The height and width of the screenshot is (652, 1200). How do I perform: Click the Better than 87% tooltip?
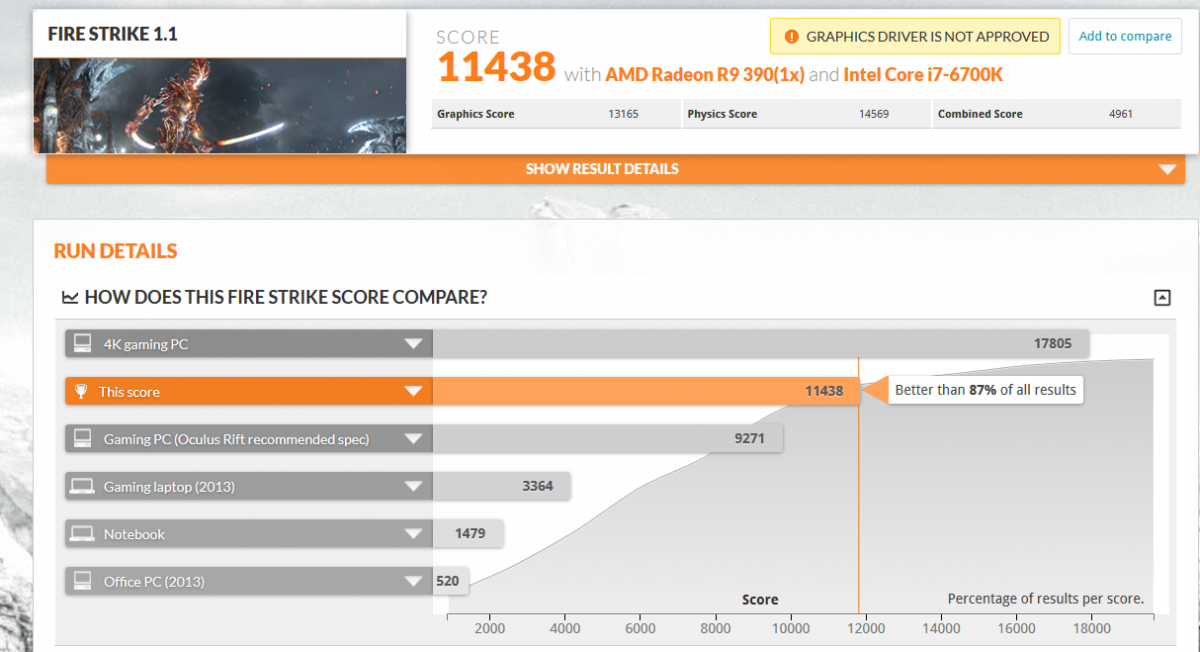985,390
